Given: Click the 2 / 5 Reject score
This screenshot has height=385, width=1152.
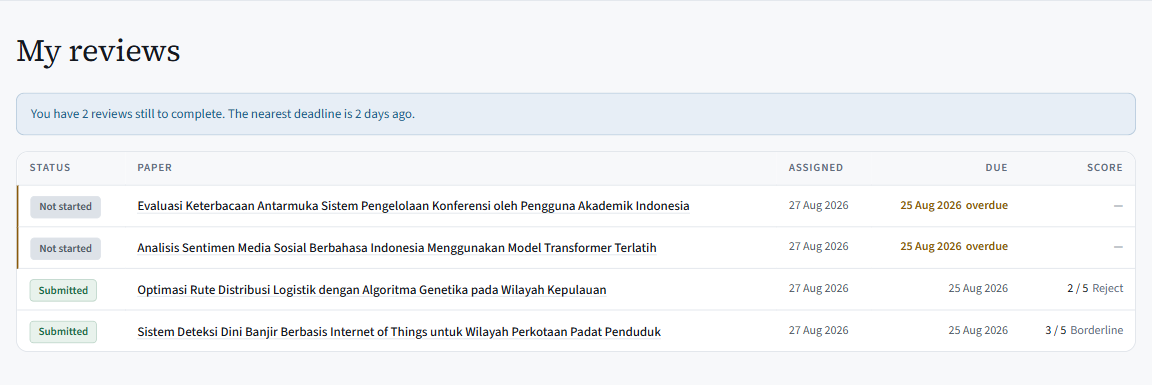Looking at the screenshot, I should 1095,289.
